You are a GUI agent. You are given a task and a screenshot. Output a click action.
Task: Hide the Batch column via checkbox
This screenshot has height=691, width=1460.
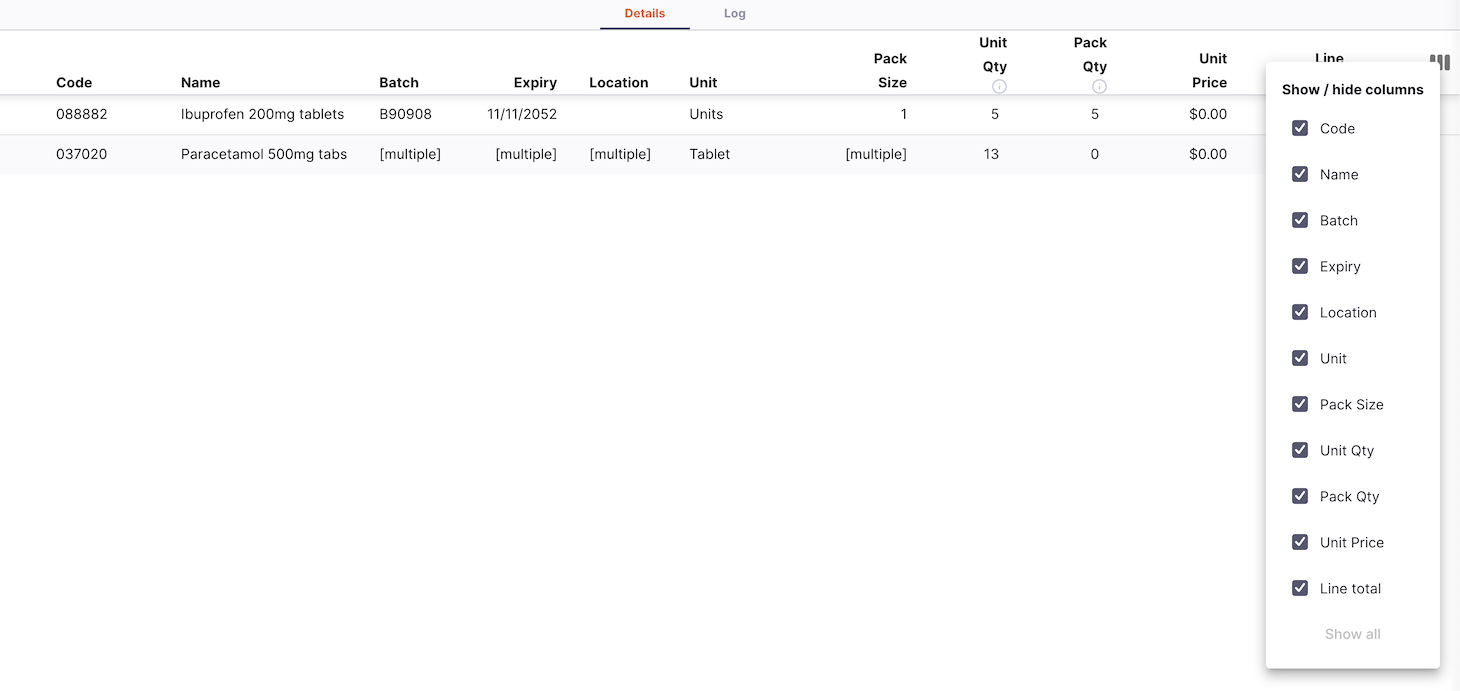(1300, 220)
